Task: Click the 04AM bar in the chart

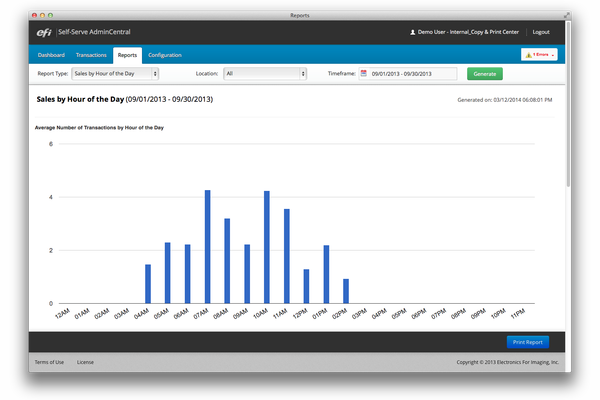Action: coord(148,284)
